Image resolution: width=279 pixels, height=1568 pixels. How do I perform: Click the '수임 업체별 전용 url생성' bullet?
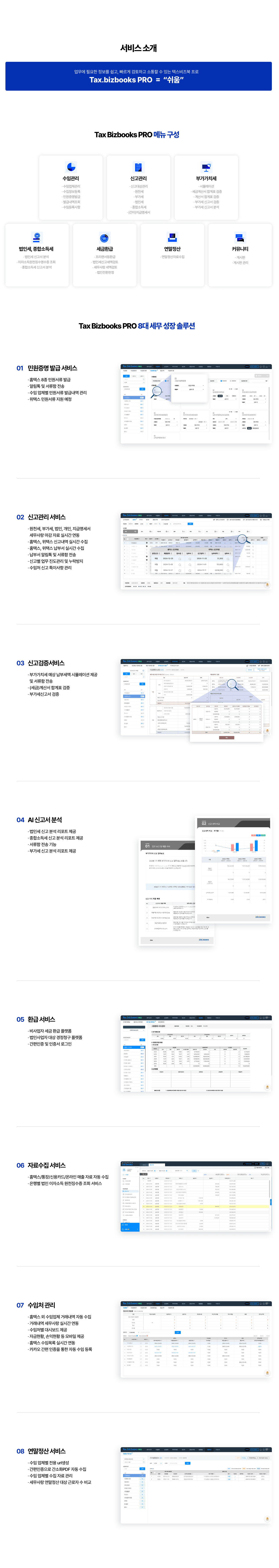[x=49, y=1463]
